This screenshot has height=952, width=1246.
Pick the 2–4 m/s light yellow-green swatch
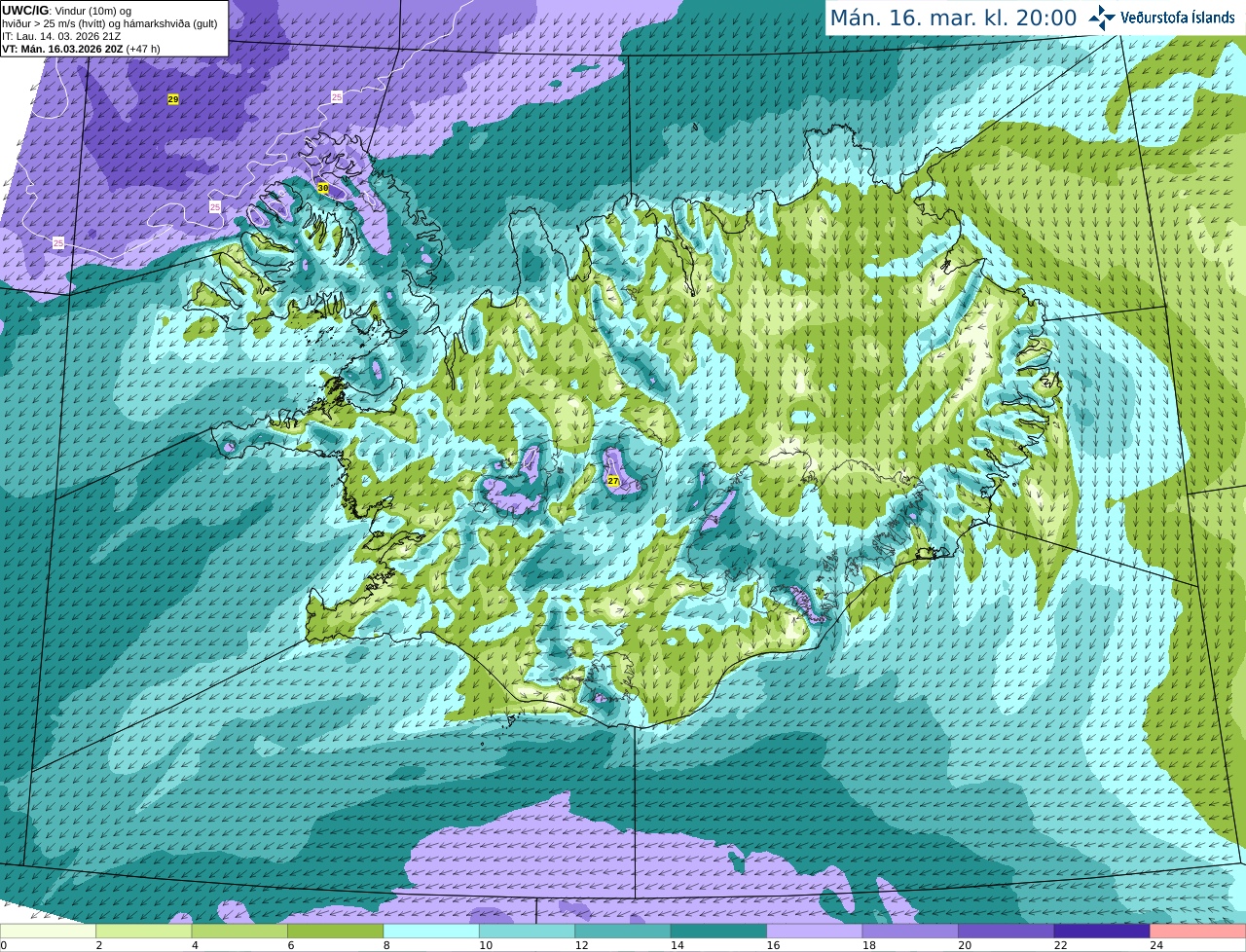(x=143, y=932)
